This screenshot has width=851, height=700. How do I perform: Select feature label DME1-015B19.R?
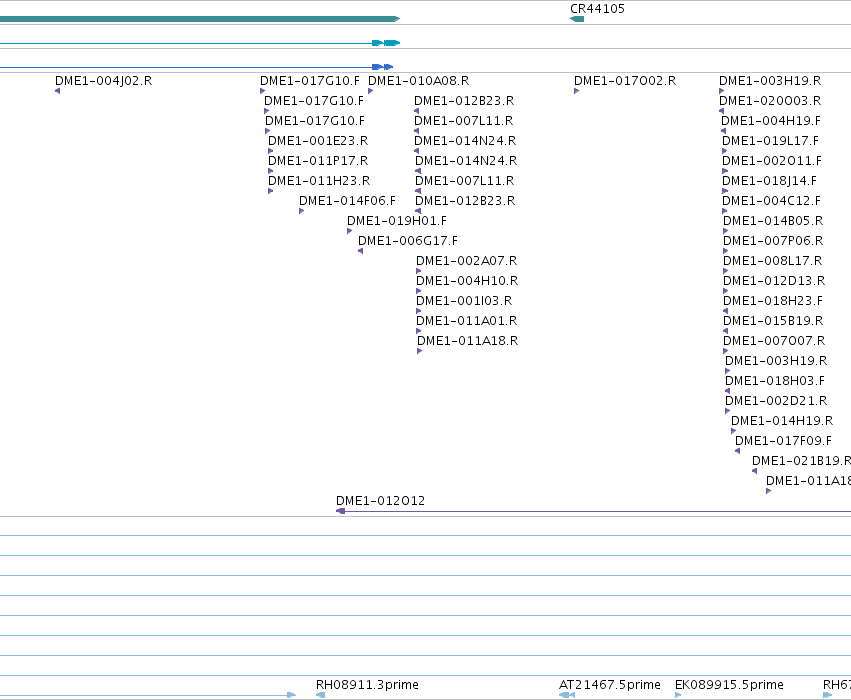pyautogui.click(x=773, y=321)
